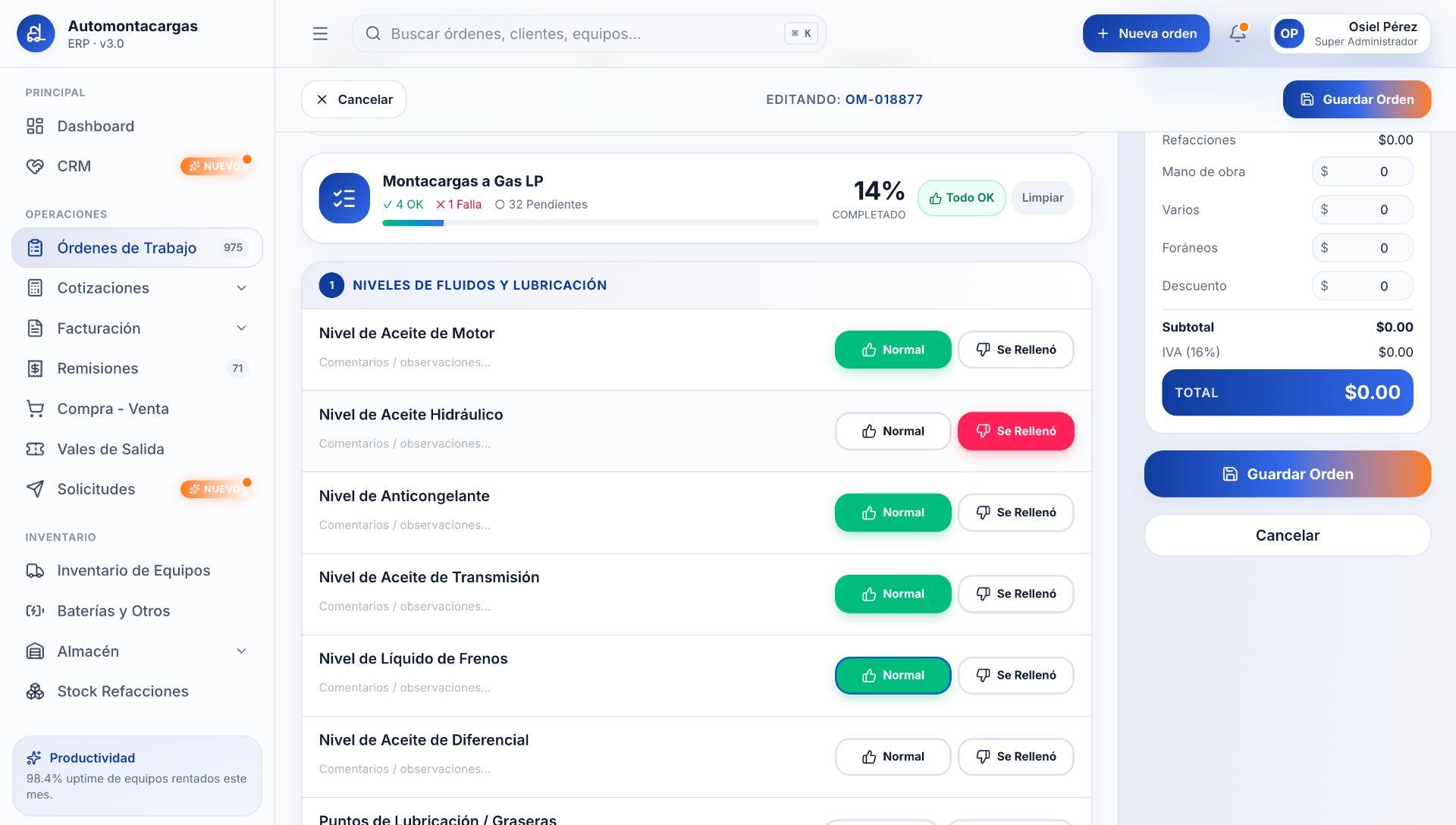Click the save icon in bottom Guardar Orden
Screen dimensions: 1456x825
[x=1230, y=474]
